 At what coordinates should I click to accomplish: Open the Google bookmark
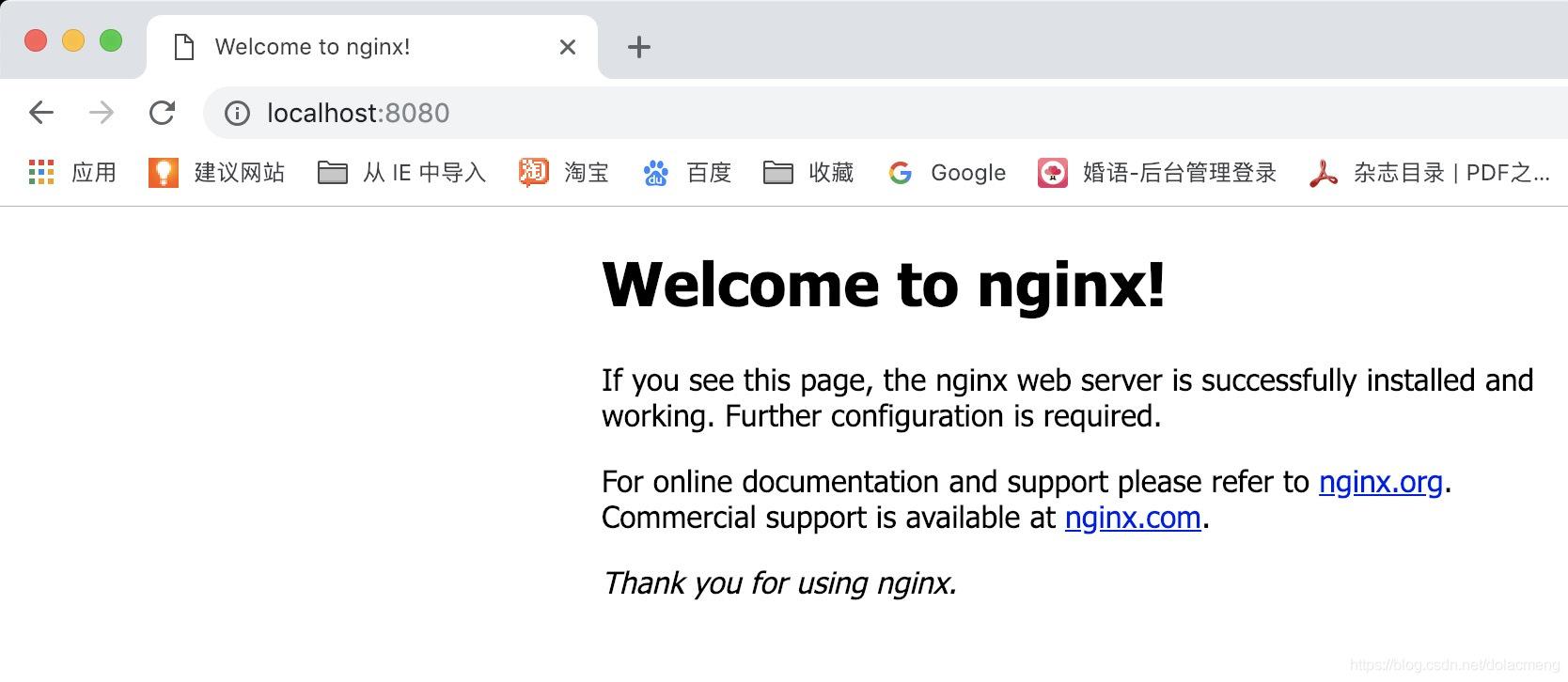[948, 173]
